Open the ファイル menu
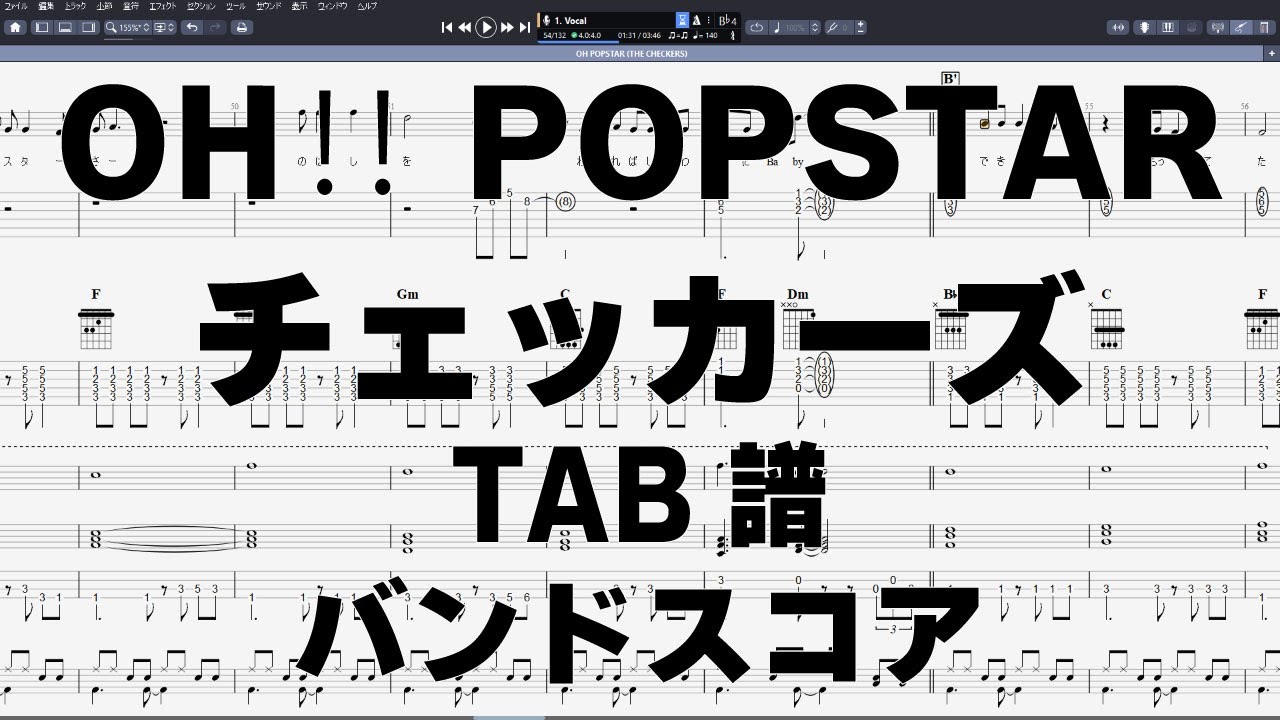This screenshot has width=1280, height=720. click(x=17, y=6)
